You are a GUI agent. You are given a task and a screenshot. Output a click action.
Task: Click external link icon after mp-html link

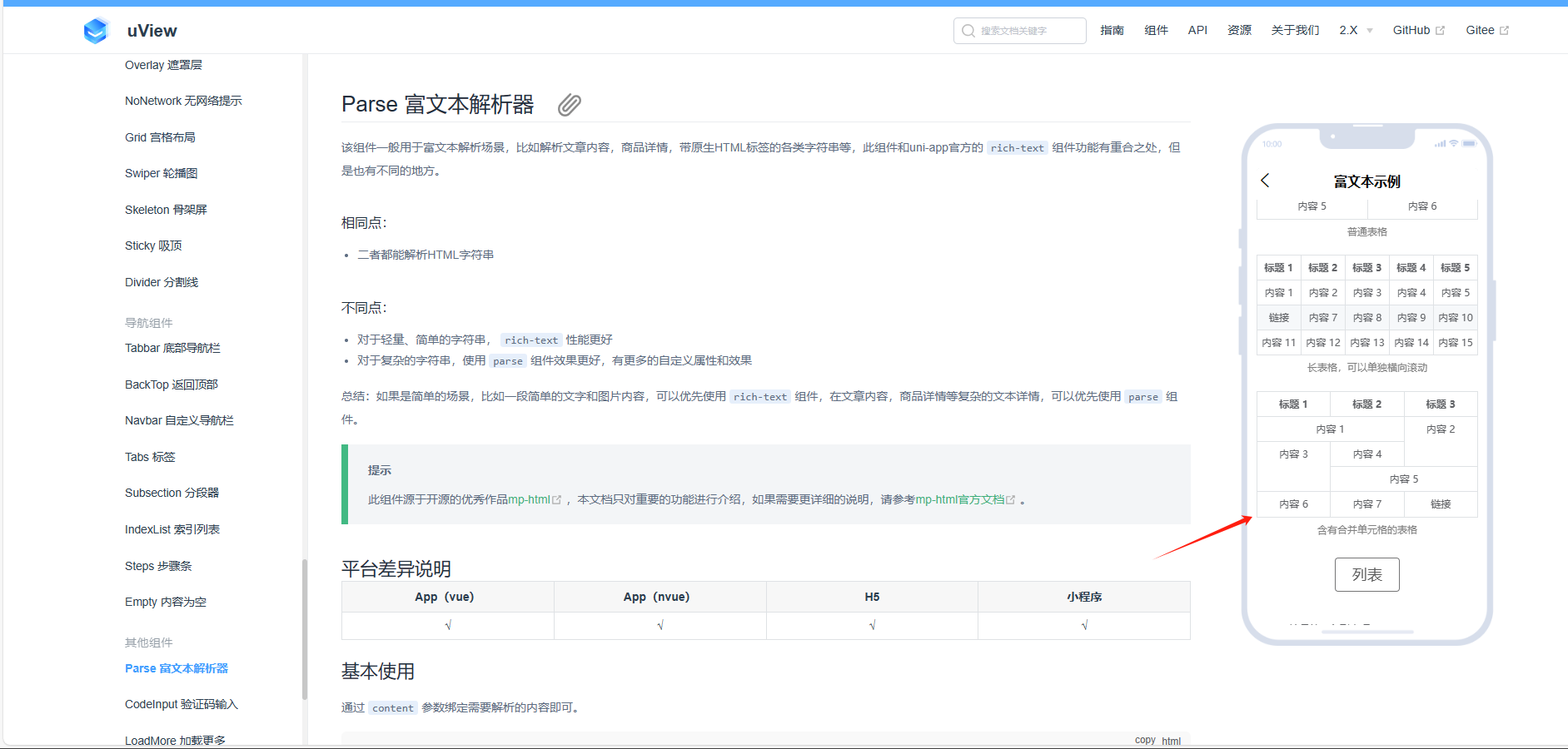tap(556, 500)
